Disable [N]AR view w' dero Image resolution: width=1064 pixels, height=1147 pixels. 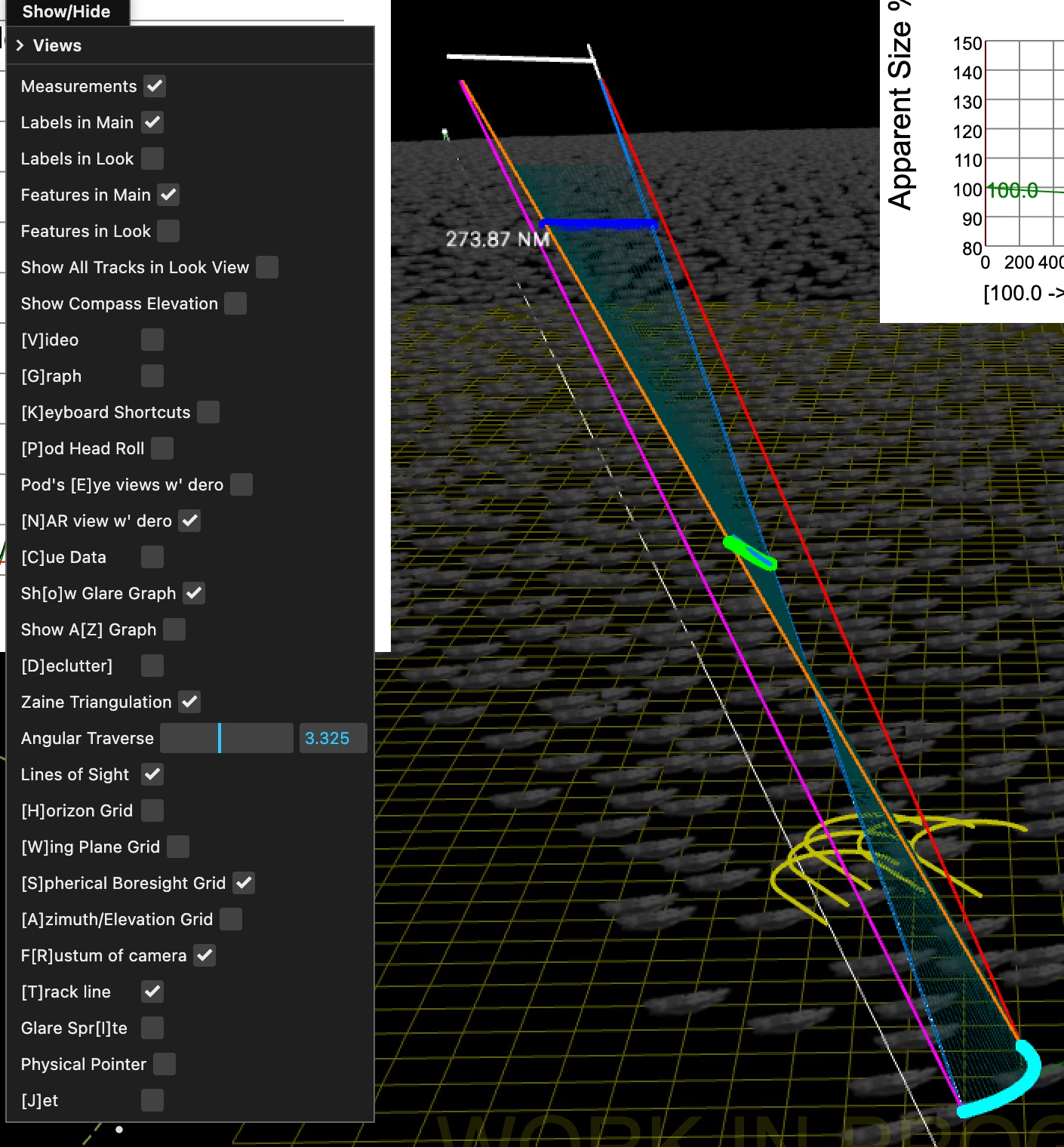pyautogui.click(x=189, y=521)
